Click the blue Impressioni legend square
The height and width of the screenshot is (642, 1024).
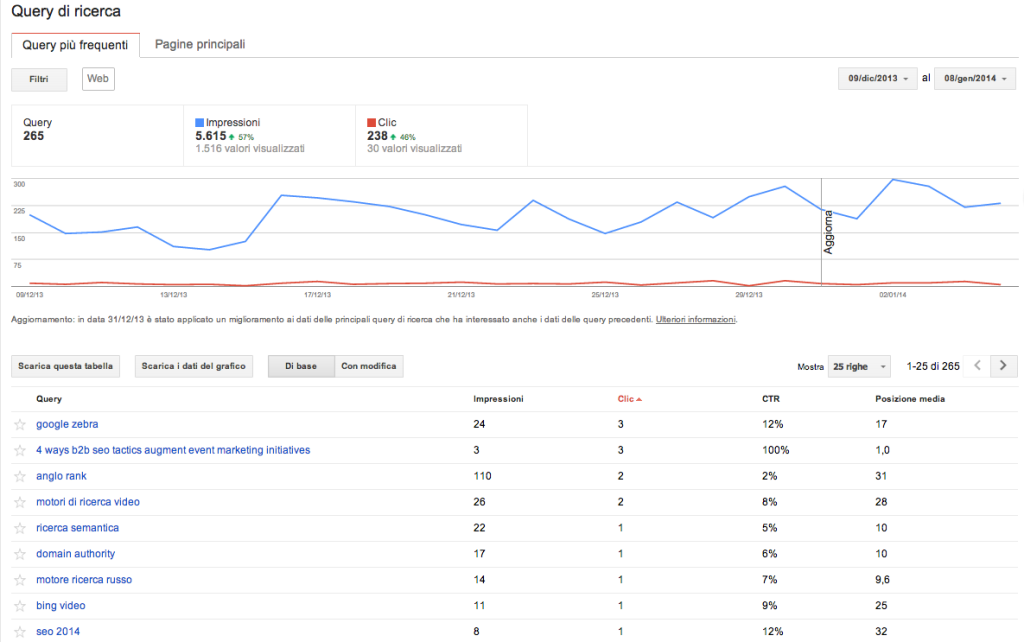[x=199, y=122]
